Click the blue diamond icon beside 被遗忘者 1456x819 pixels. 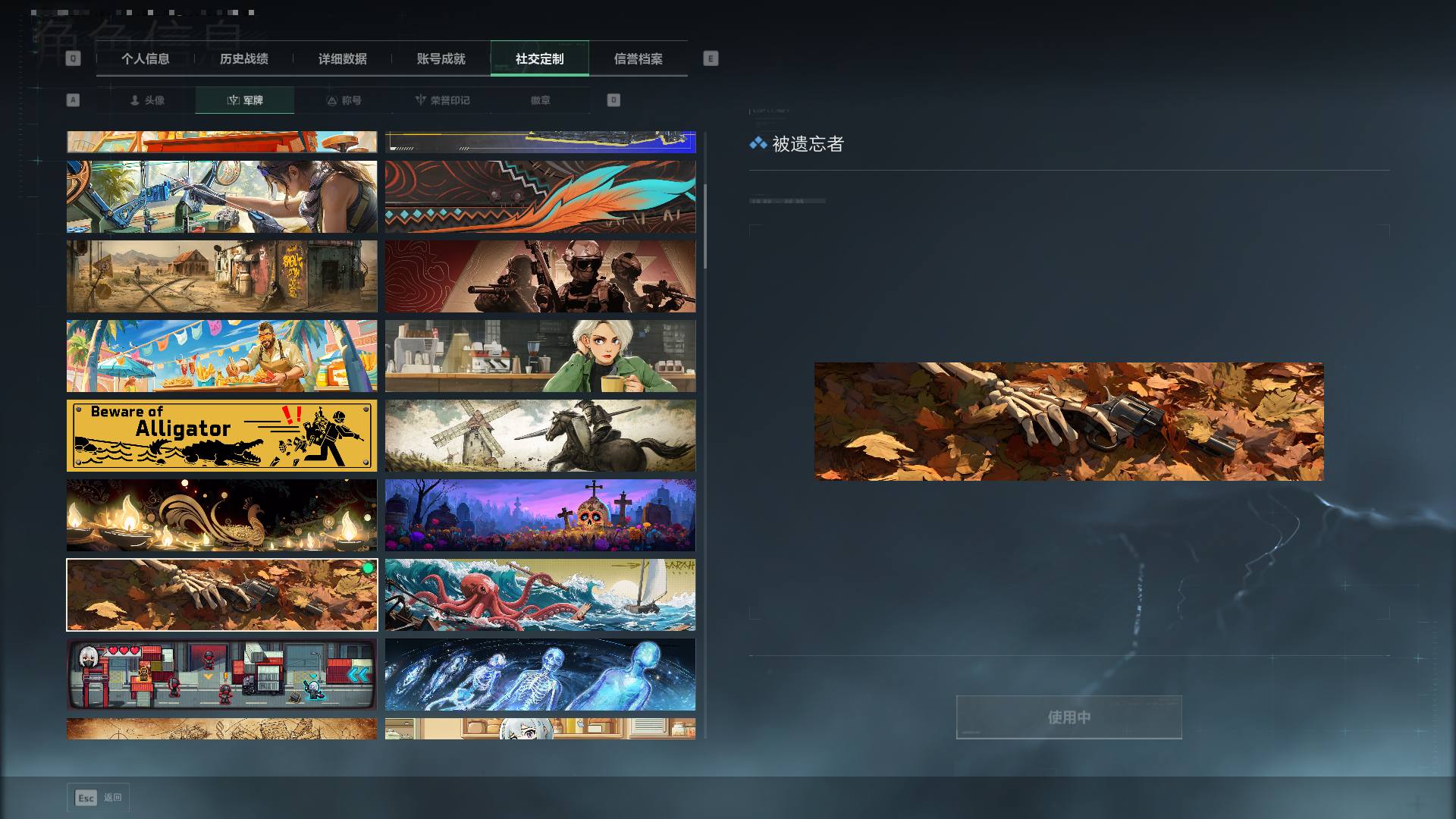pos(758,143)
